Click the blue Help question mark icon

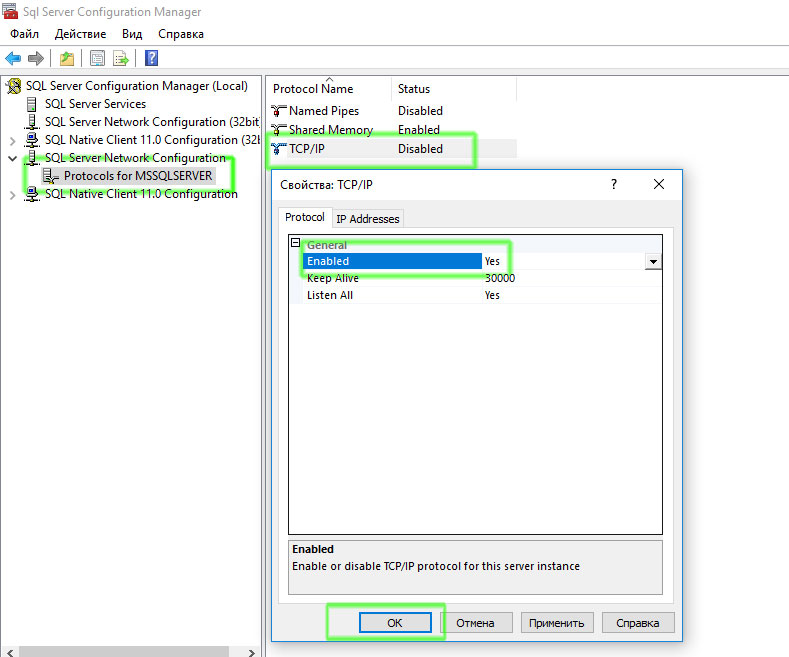[x=151, y=58]
